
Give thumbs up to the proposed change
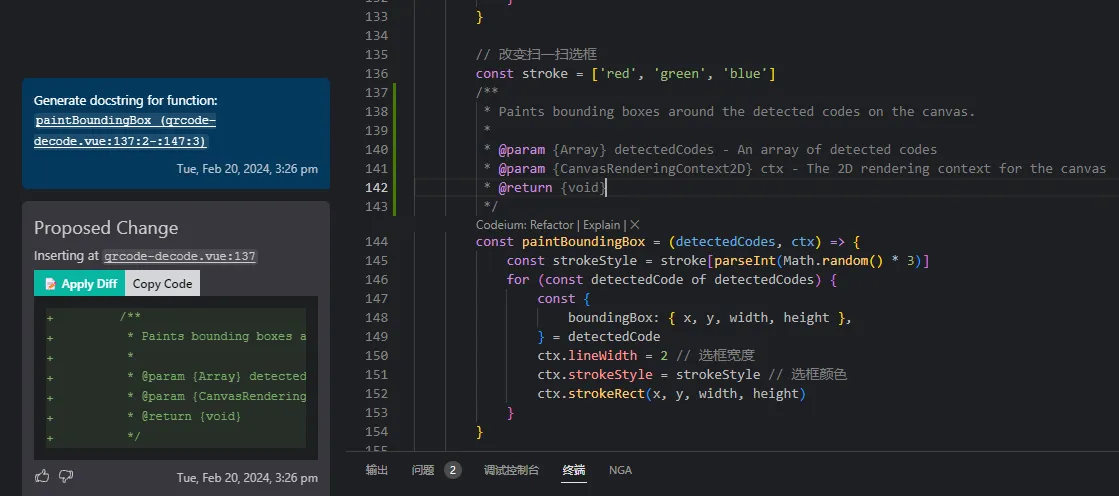pyautogui.click(x=42, y=476)
